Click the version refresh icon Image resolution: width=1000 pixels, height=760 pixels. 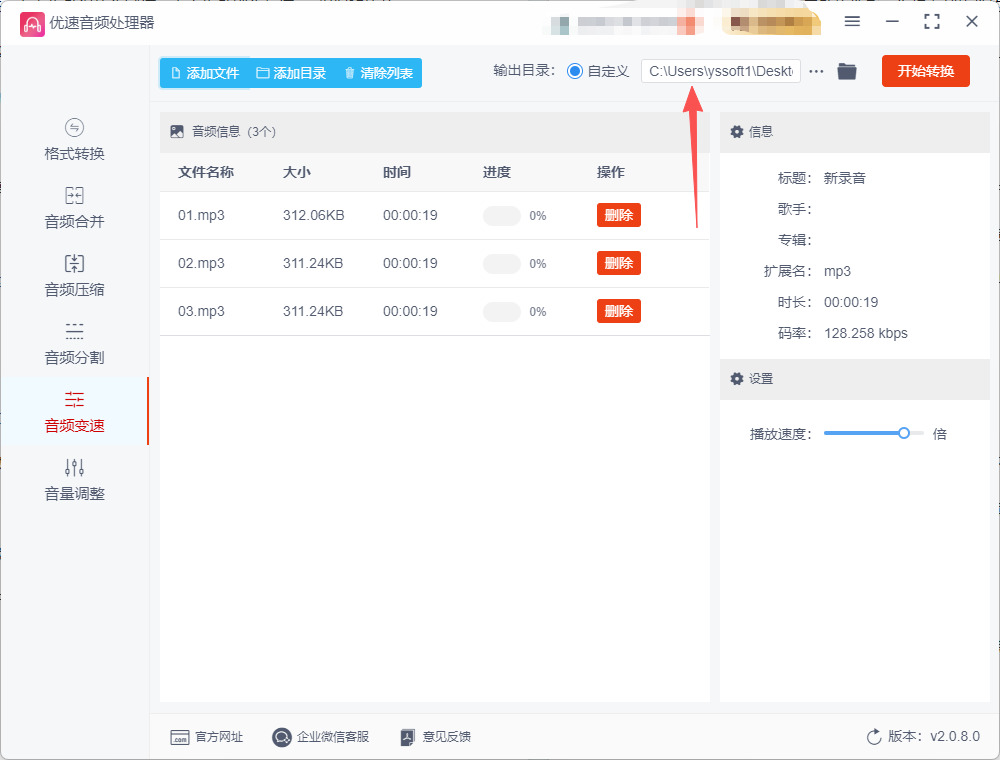[874, 737]
